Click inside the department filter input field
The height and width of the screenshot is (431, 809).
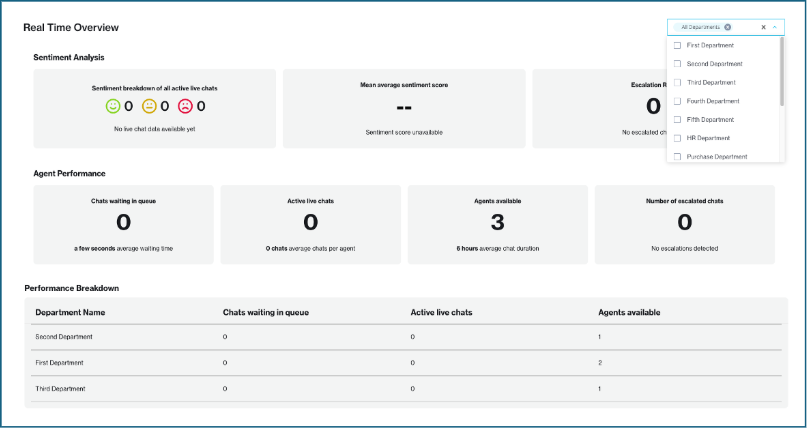(x=745, y=27)
